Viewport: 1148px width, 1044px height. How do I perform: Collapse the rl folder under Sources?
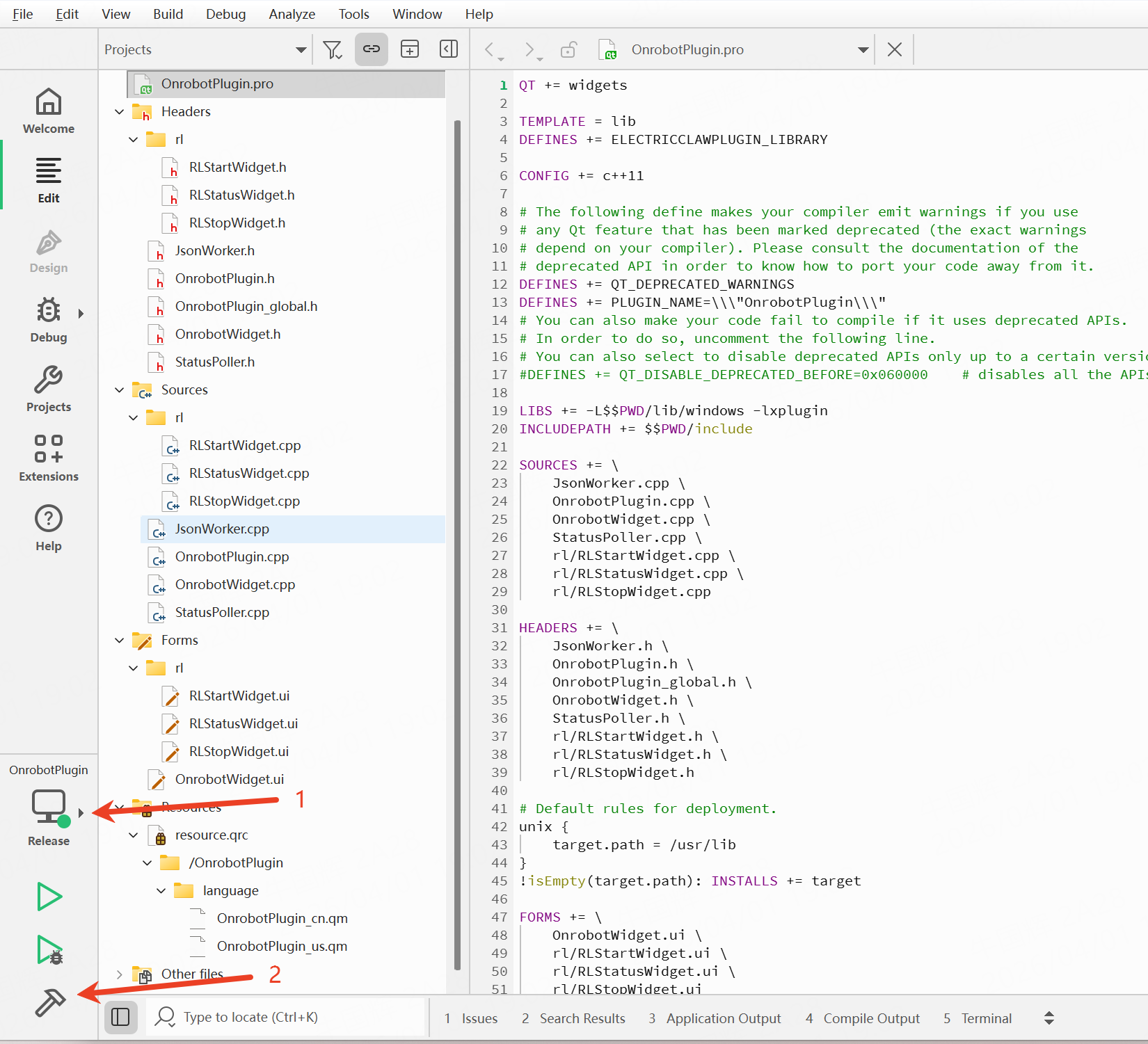click(x=134, y=417)
